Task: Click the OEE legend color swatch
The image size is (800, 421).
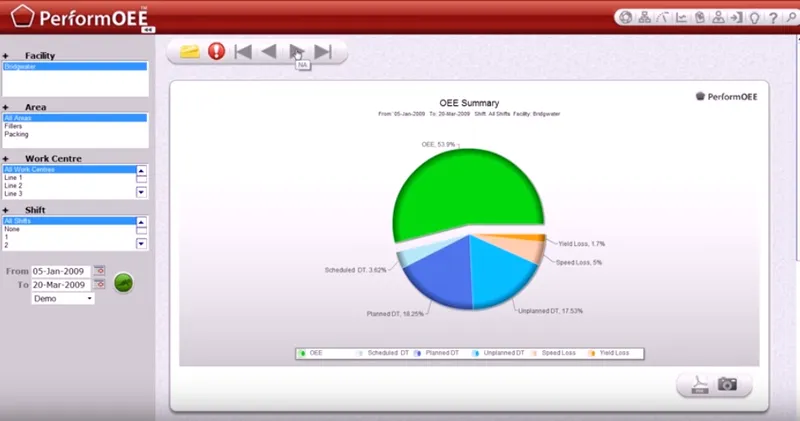Action: click(302, 353)
